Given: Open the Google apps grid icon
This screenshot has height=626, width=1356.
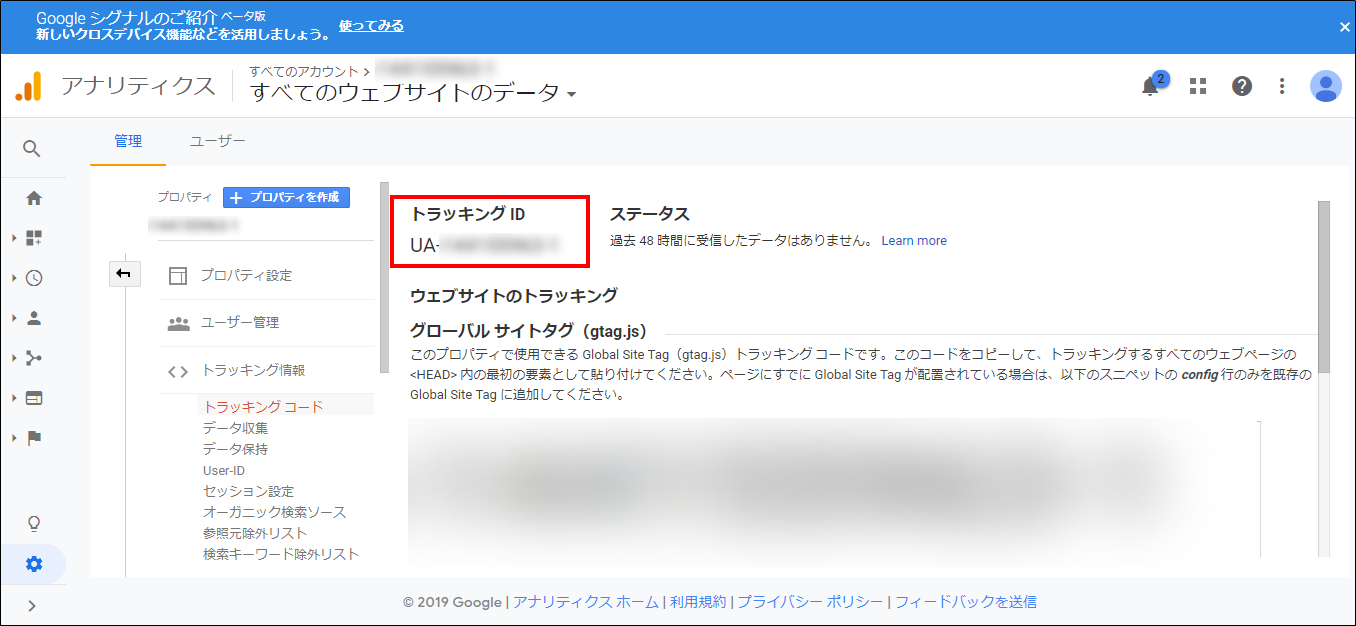Looking at the screenshot, I should pyautogui.click(x=1198, y=86).
